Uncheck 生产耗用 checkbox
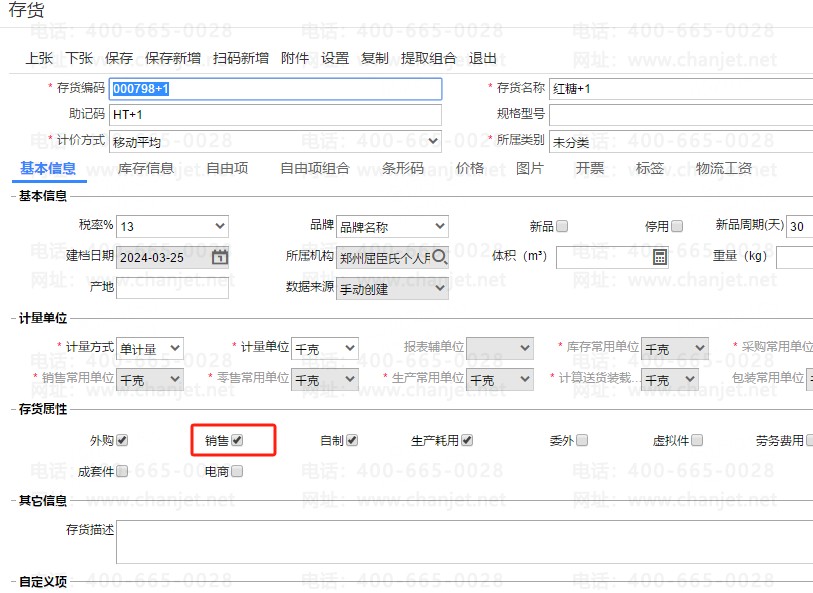The height and width of the screenshot is (593, 813). click(x=467, y=440)
